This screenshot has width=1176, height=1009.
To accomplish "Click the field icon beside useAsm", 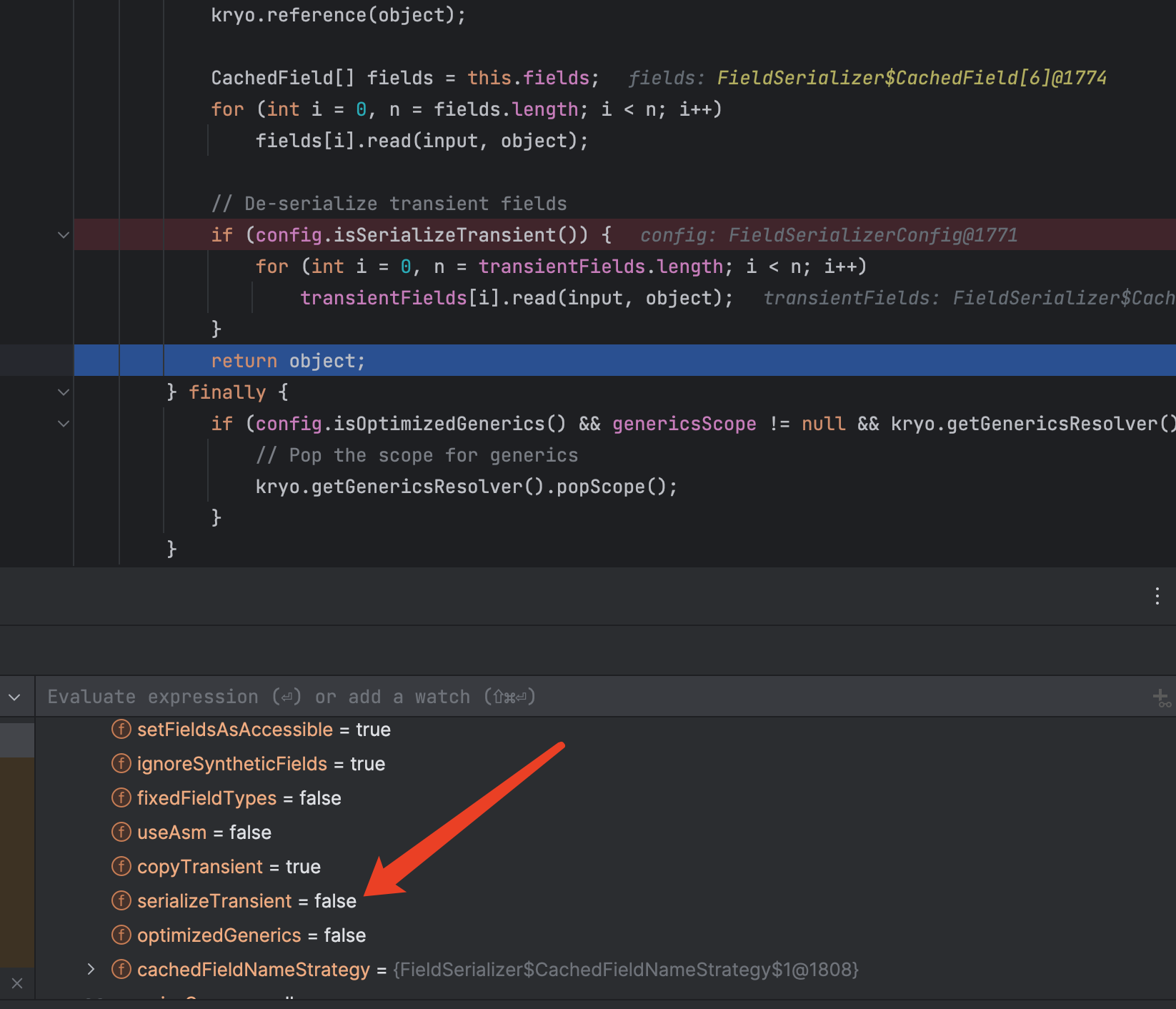I will point(121,832).
